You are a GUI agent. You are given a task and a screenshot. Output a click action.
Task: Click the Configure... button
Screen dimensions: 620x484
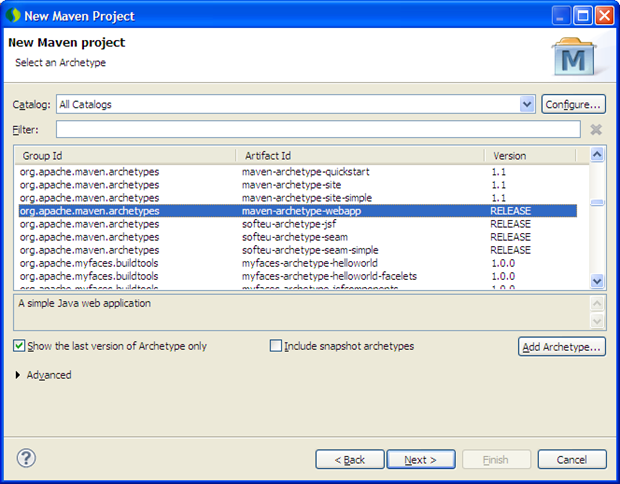tap(573, 104)
